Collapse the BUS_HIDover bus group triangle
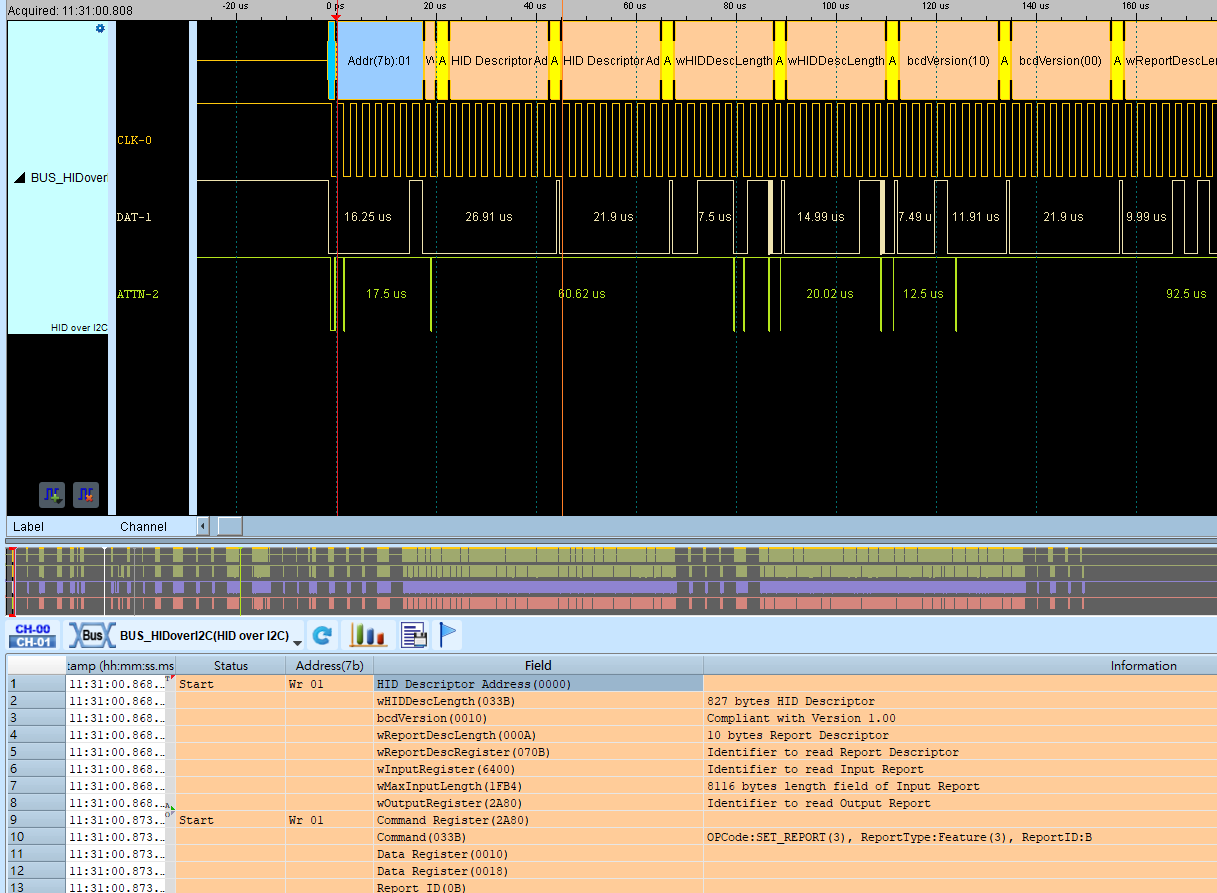The image size is (1217, 893). coord(19,178)
